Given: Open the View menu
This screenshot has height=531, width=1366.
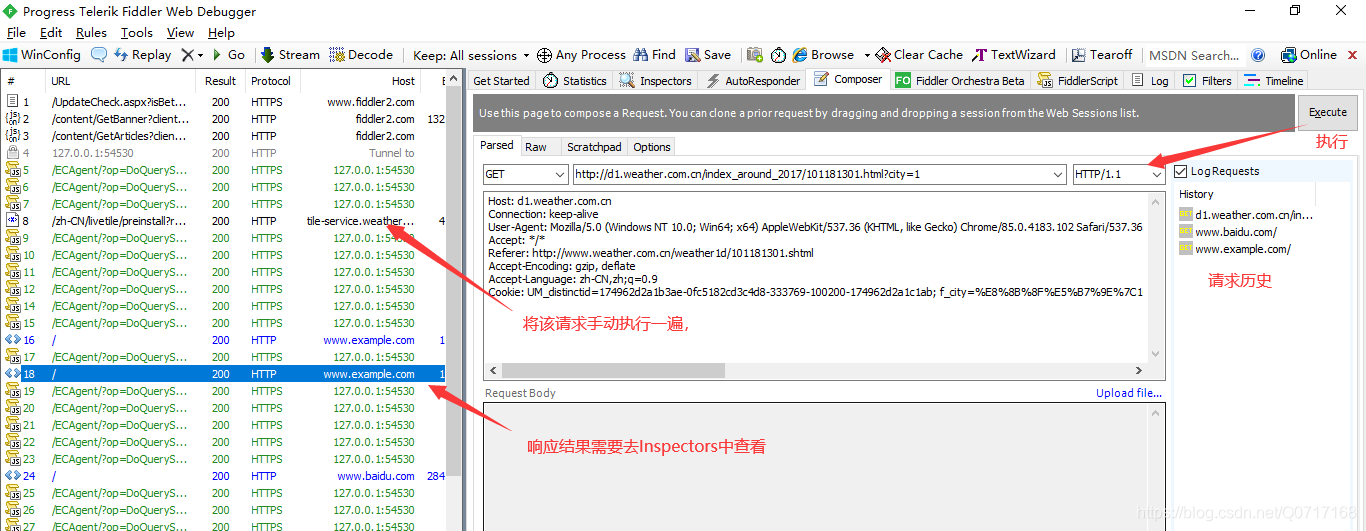Looking at the screenshot, I should click(181, 33).
